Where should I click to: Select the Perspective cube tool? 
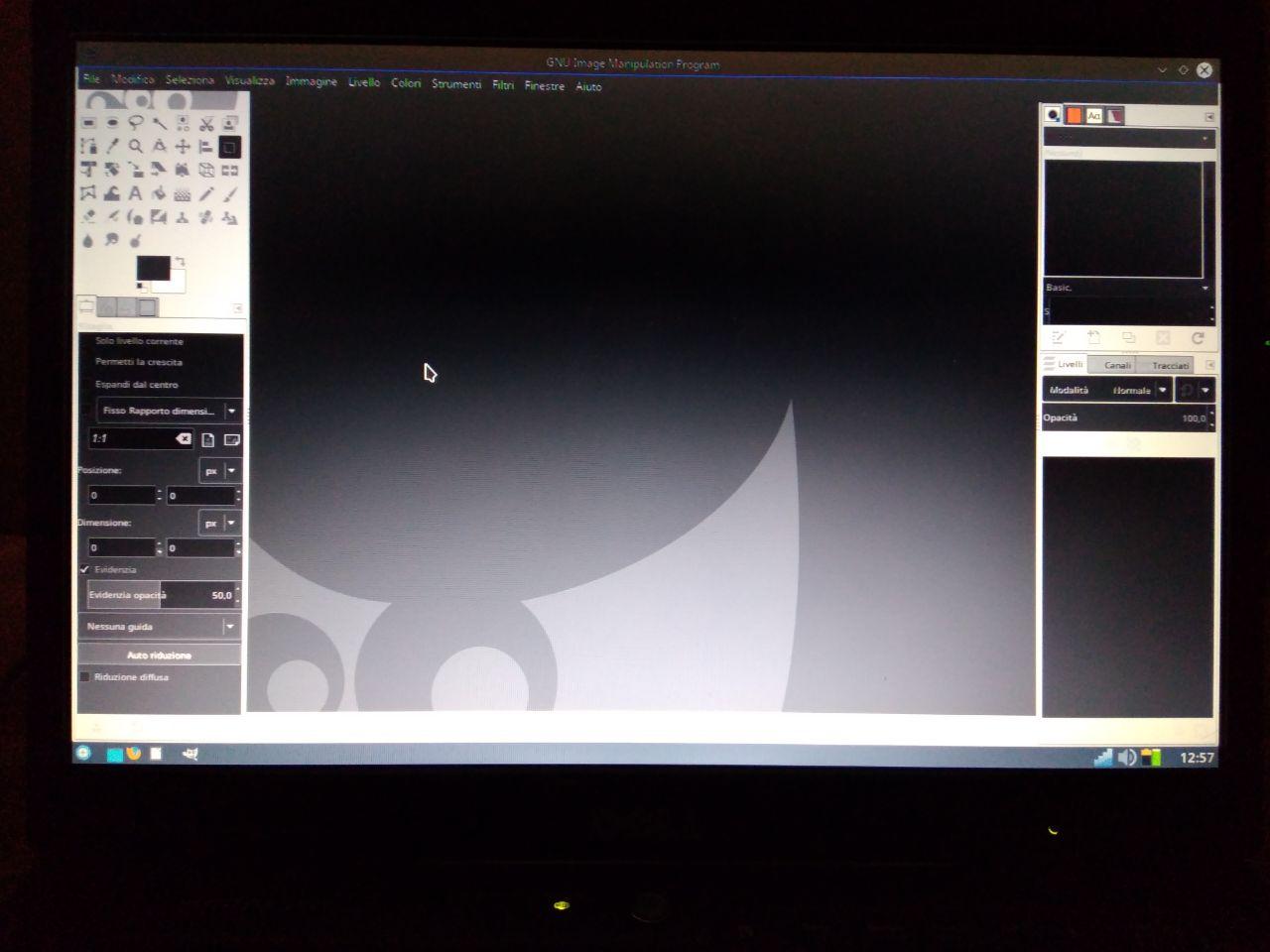206,171
